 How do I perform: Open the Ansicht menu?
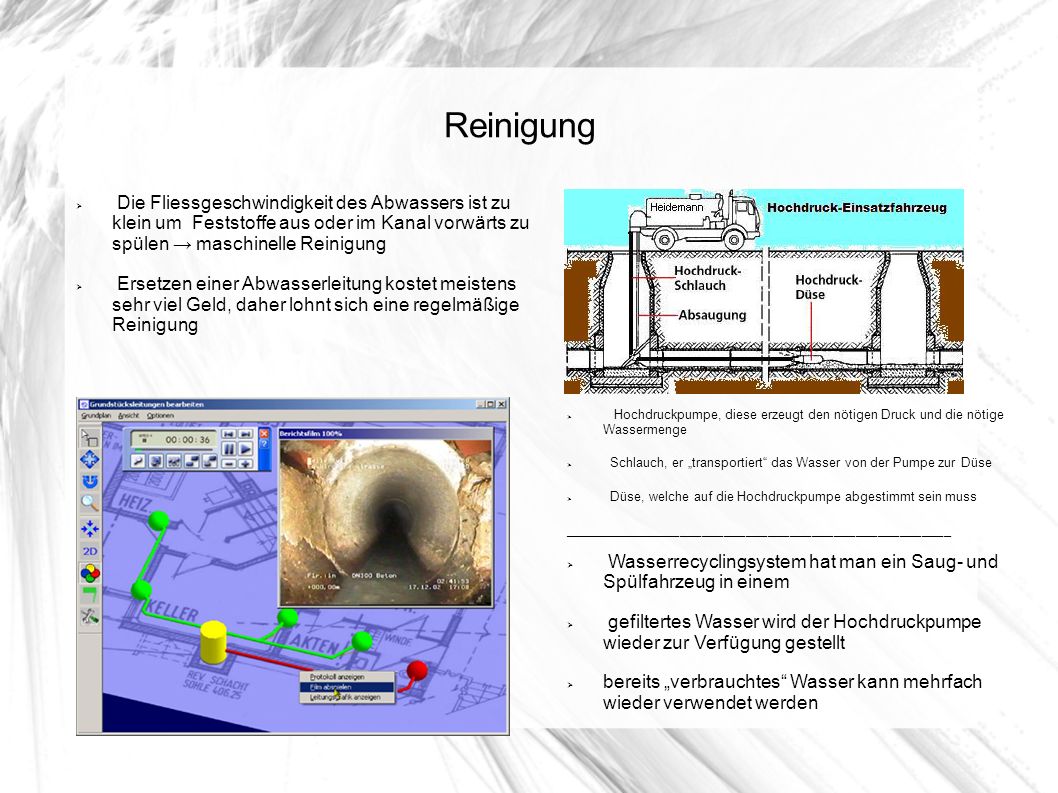click(x=128, y=416)
